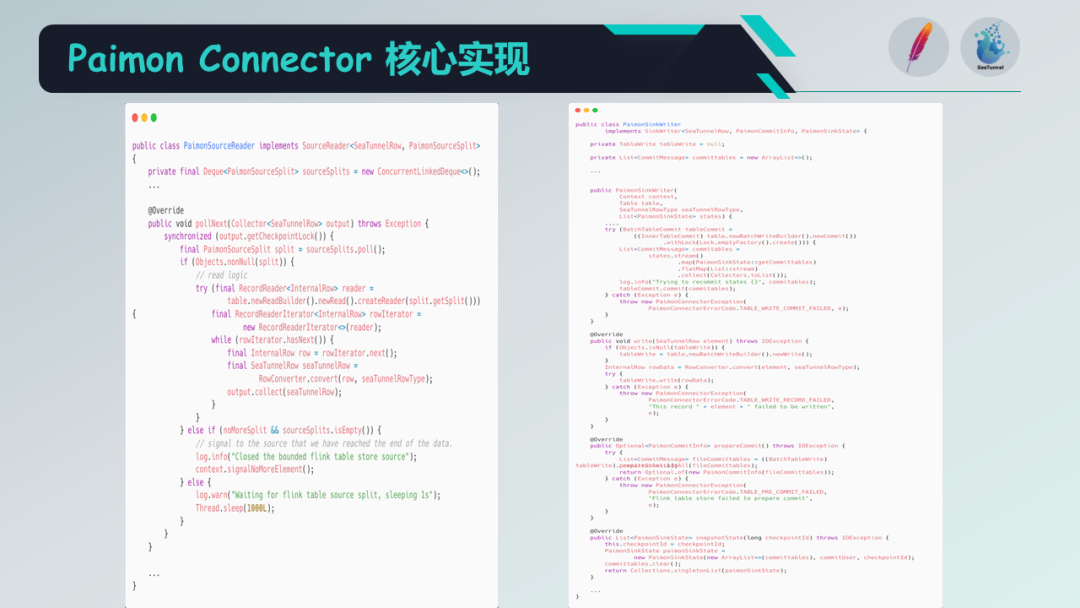Click 'Thread.sleep(1000L);' line
The width and height of the screenshot is (1080, 608).
(235, 508)
